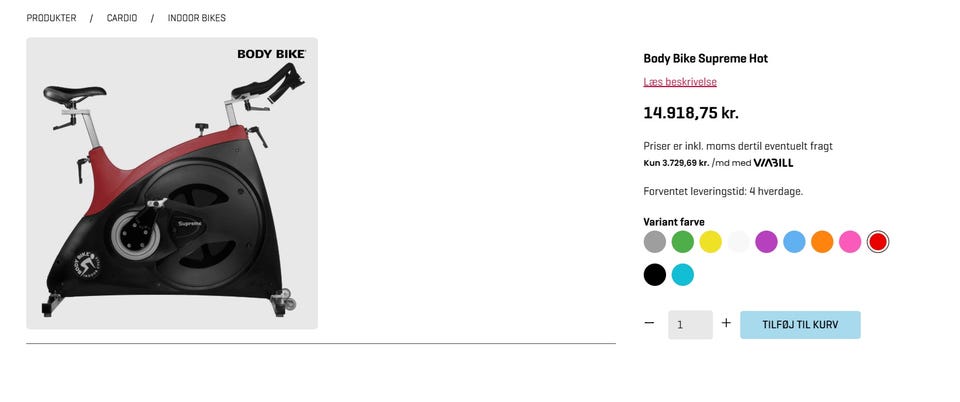Increase quantity with the plus icon
The height and width of the screenshot is (402, 960).
726,323
